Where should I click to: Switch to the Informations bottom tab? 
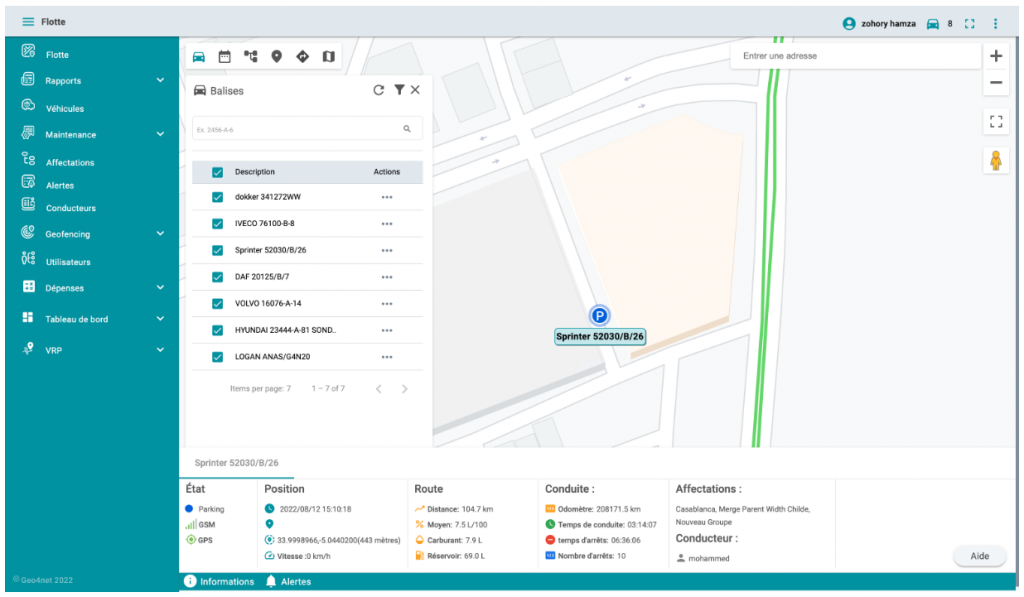219,581
